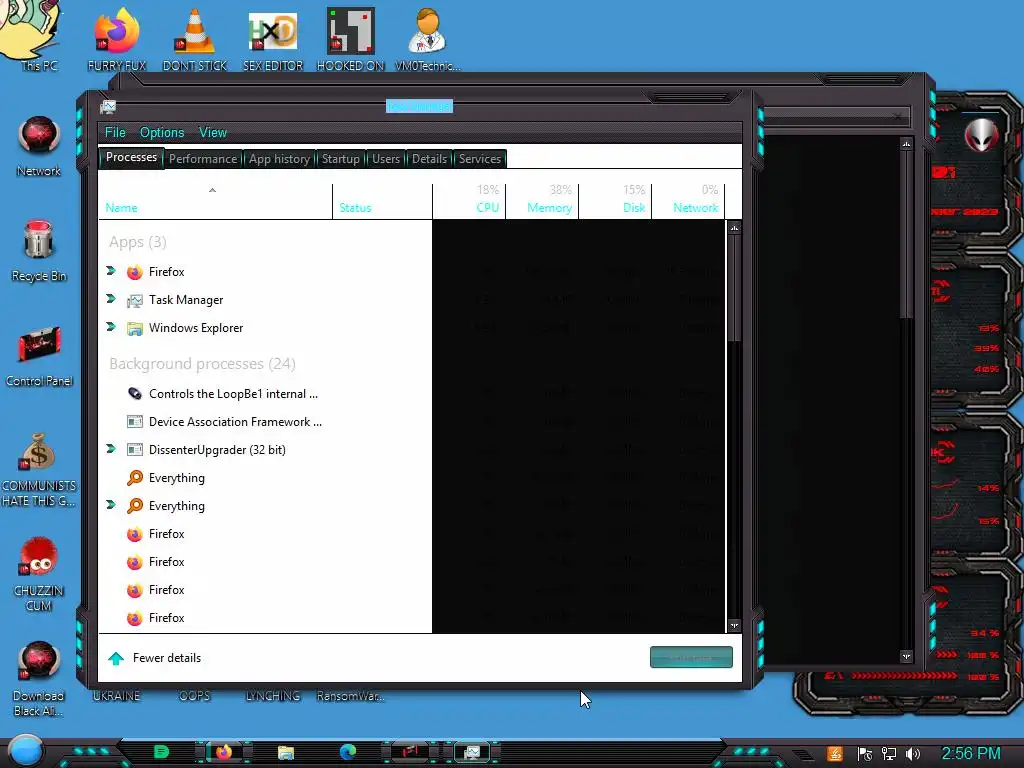Click the DissenterUpgrader process icon

(x=135, y=450)
